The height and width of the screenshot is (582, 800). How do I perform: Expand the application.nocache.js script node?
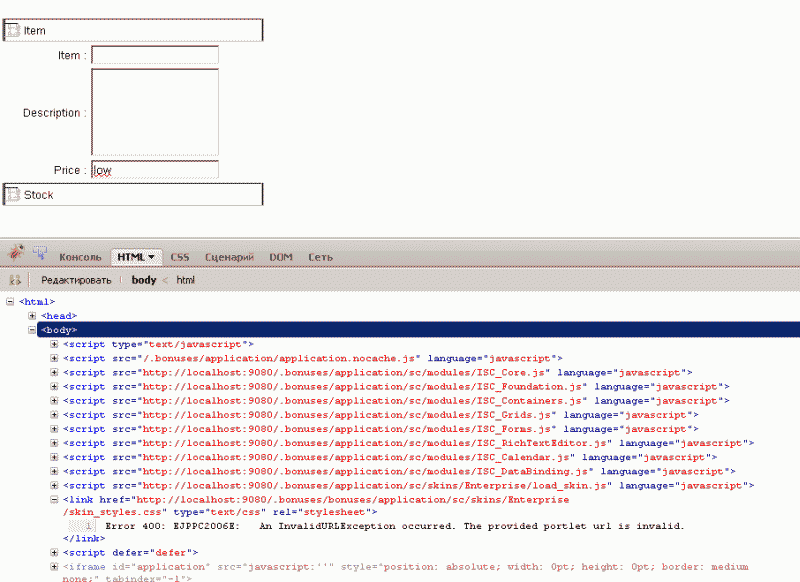pyautogui.click(x=54, y=357)
